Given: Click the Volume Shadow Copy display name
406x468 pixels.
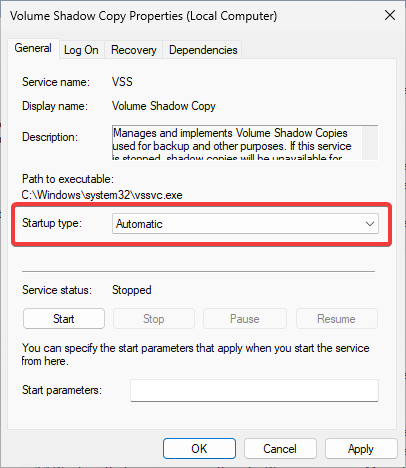Looking at the screenshot, I should coord(164,106).
